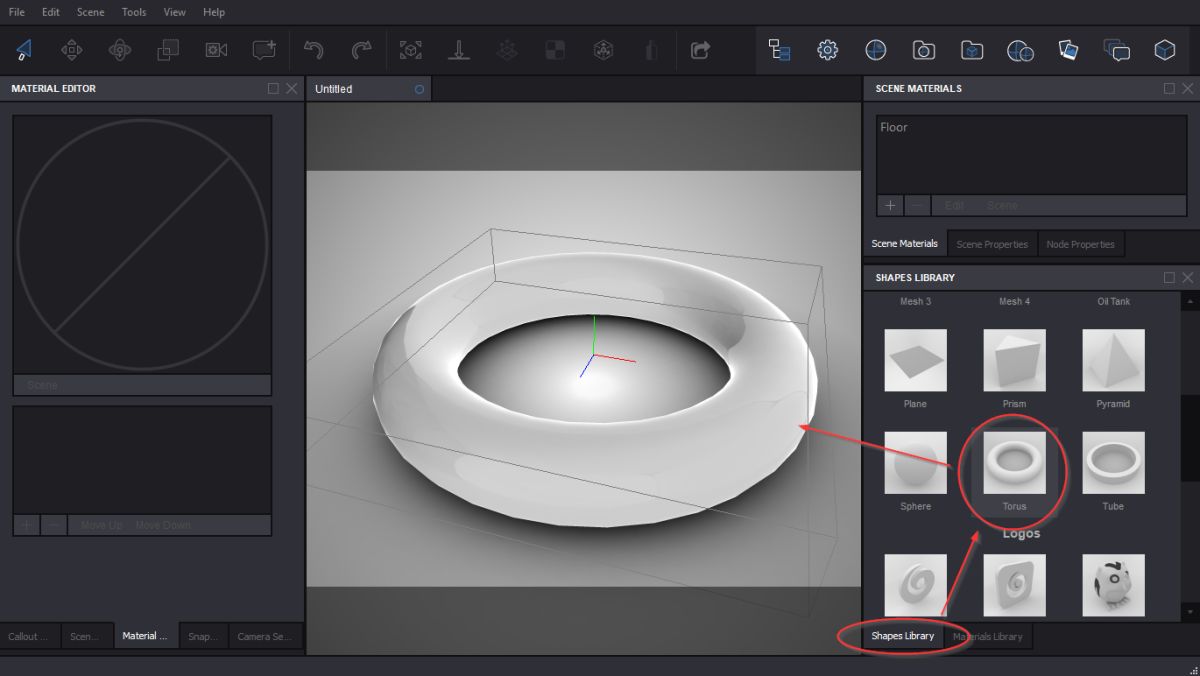The height and width of the screenshot is (676, 1200).
Task: Open the Node Properties tab
Action: click(1080, 244)
